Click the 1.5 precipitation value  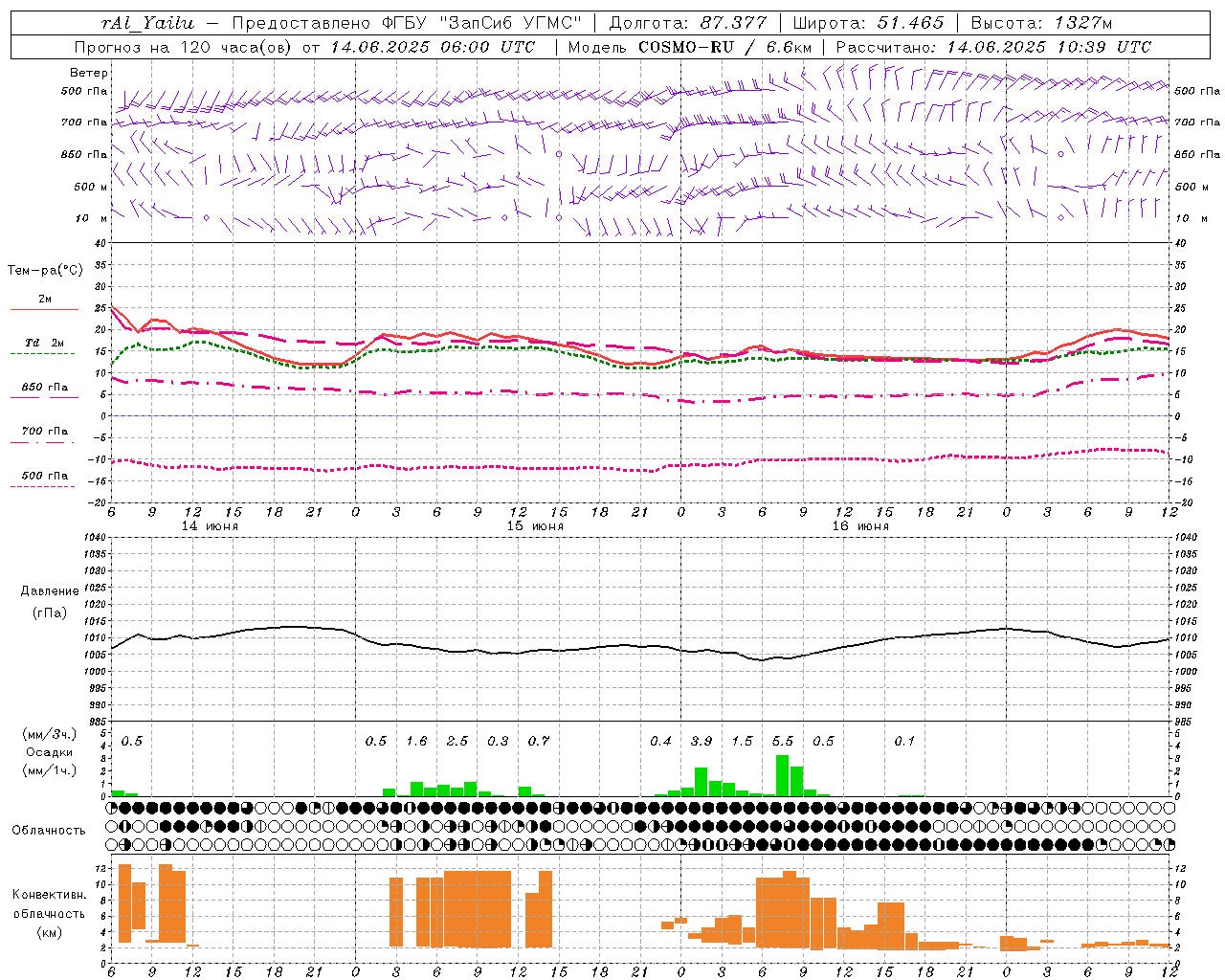pyautogui.click(x=742, y=742)
